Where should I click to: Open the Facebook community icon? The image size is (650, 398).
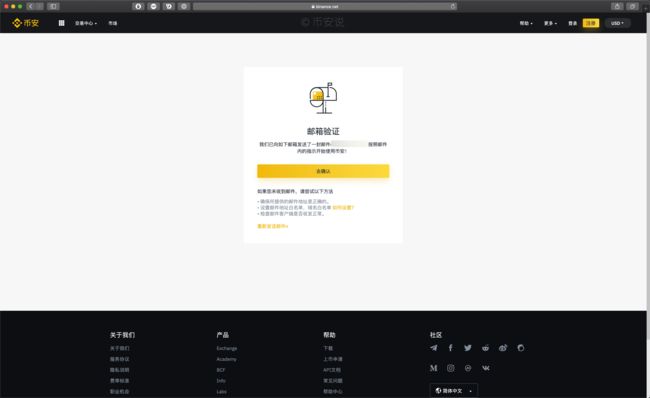coord(451,348)
